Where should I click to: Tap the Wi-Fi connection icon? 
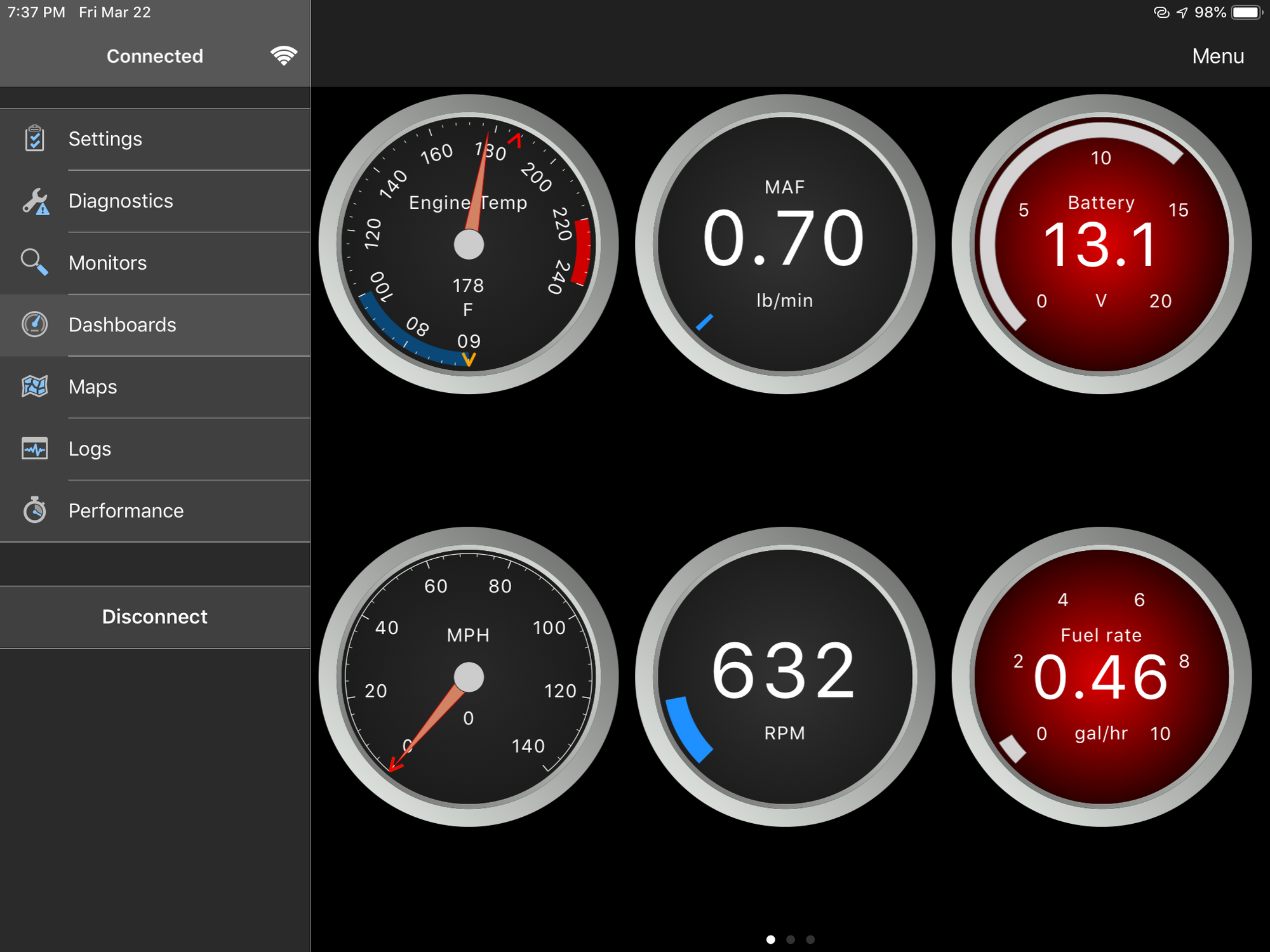pos(283,56)
